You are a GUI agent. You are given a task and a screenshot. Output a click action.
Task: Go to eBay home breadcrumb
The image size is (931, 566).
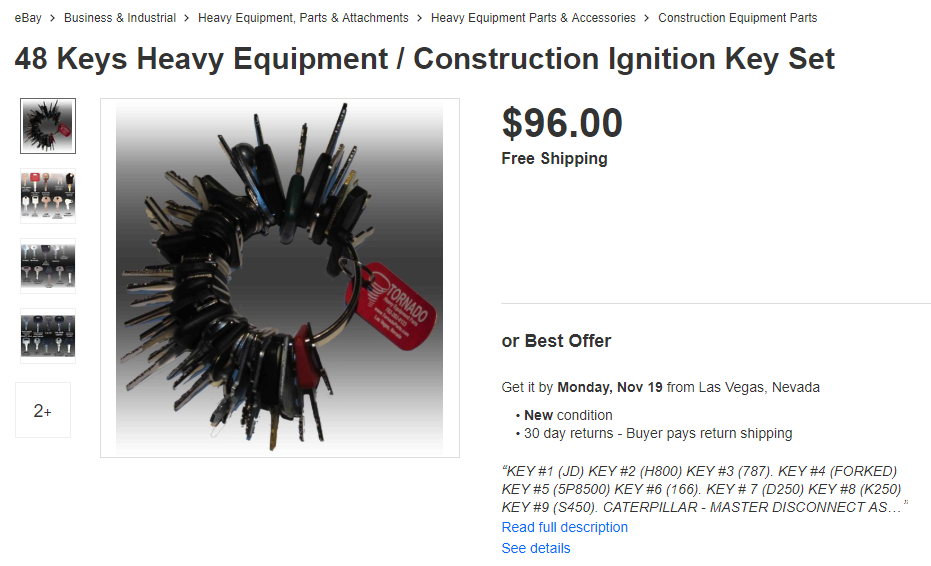(28, 18)
